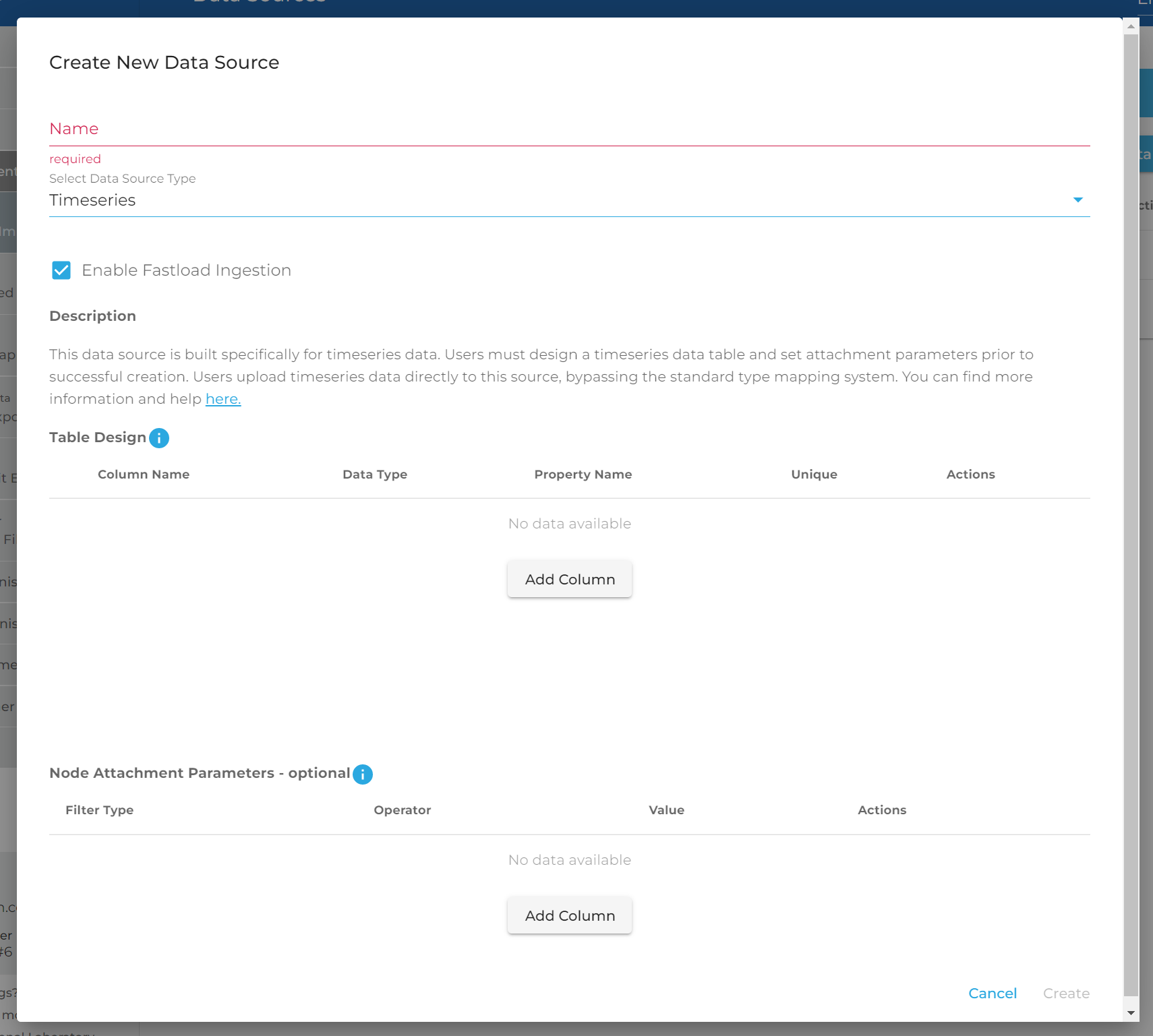1153x1036 pixels.
Task: Click the Create button
Action: (x=1066, y=994)
